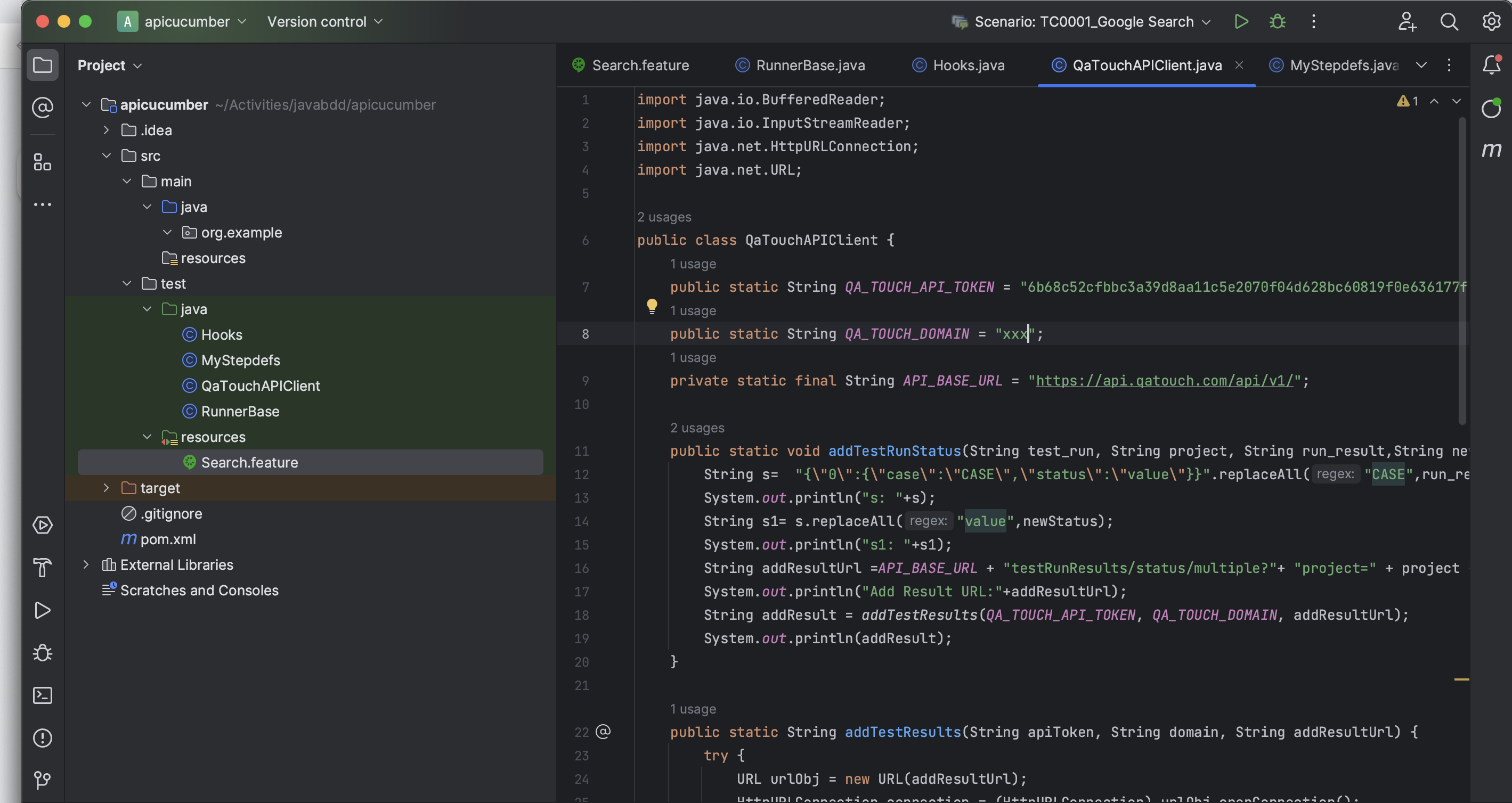Open the Project view mode dropdown
Screen dimensions: 1512x803
point(110,65)
